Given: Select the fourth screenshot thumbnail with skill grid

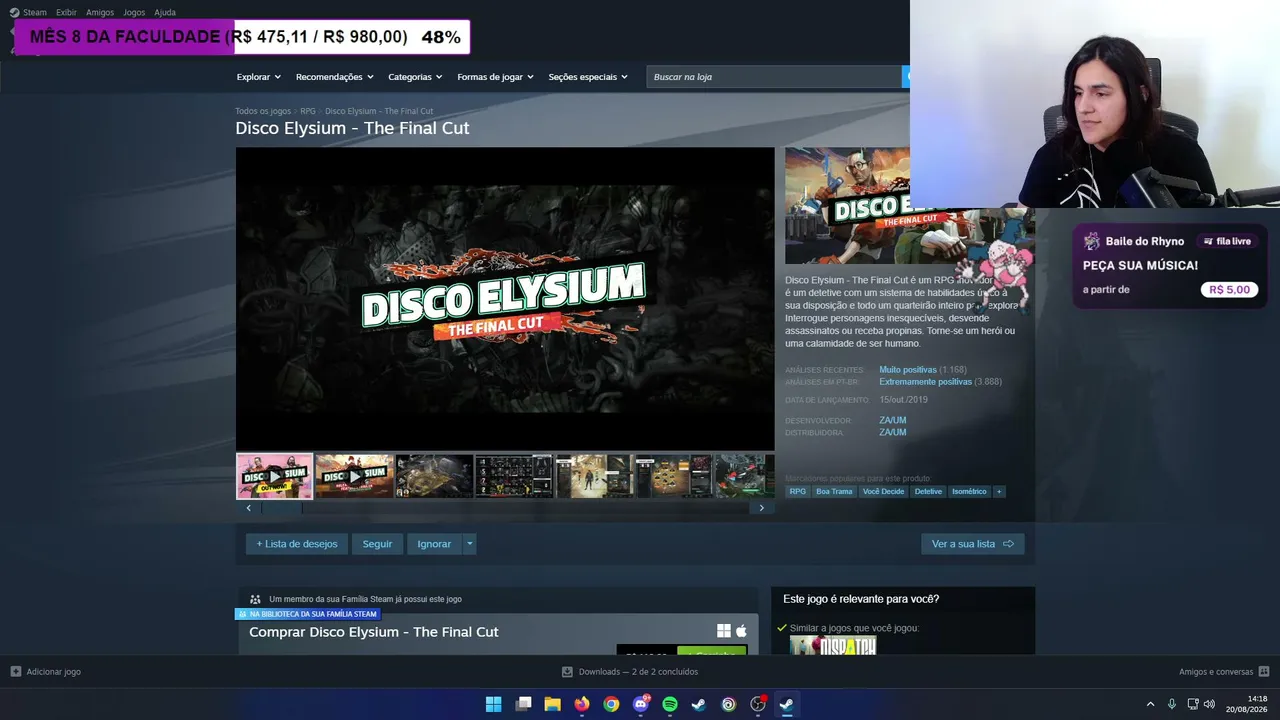Looking at the screenshot, I should (514, 476).
